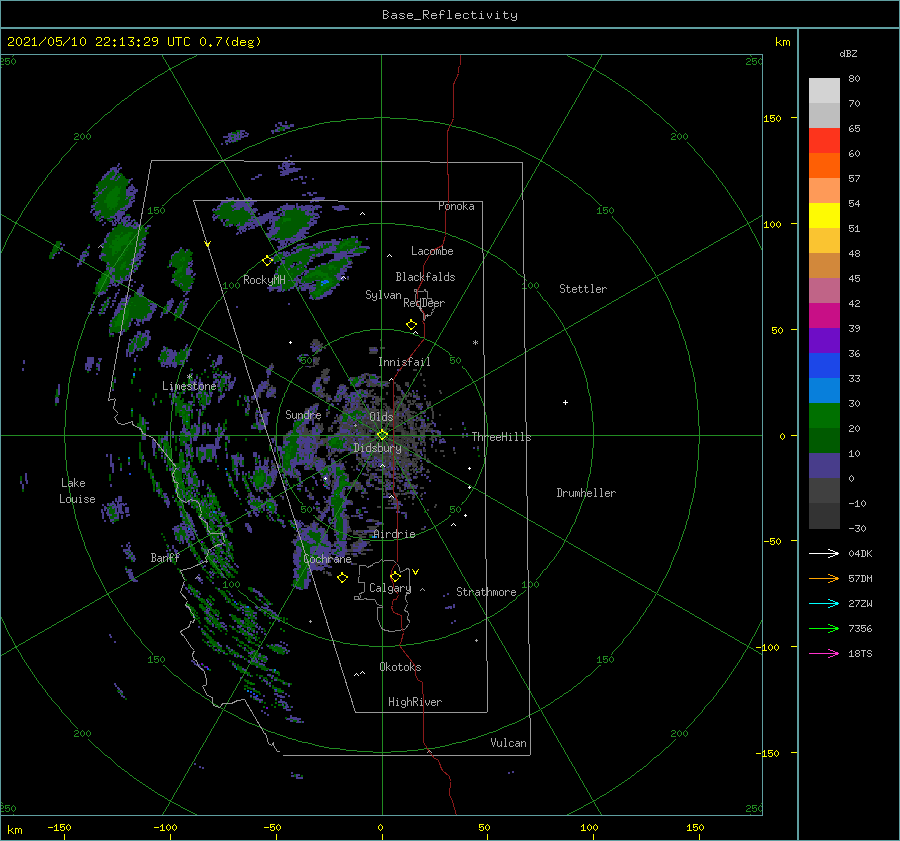This screenshot has width=900, height=841.
Task: Pick the purple 36-39 dBZ swatch
Action: click(x=824, y=341)
